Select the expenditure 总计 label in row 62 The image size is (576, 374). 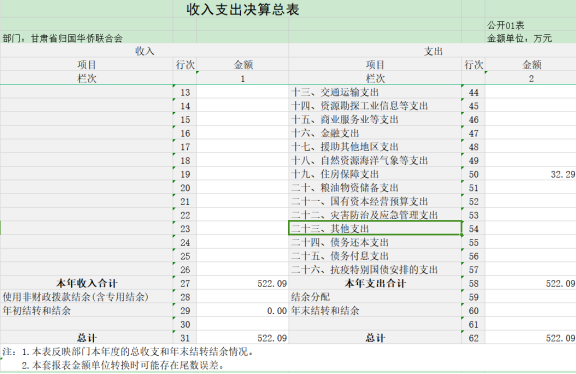[375, 338]
